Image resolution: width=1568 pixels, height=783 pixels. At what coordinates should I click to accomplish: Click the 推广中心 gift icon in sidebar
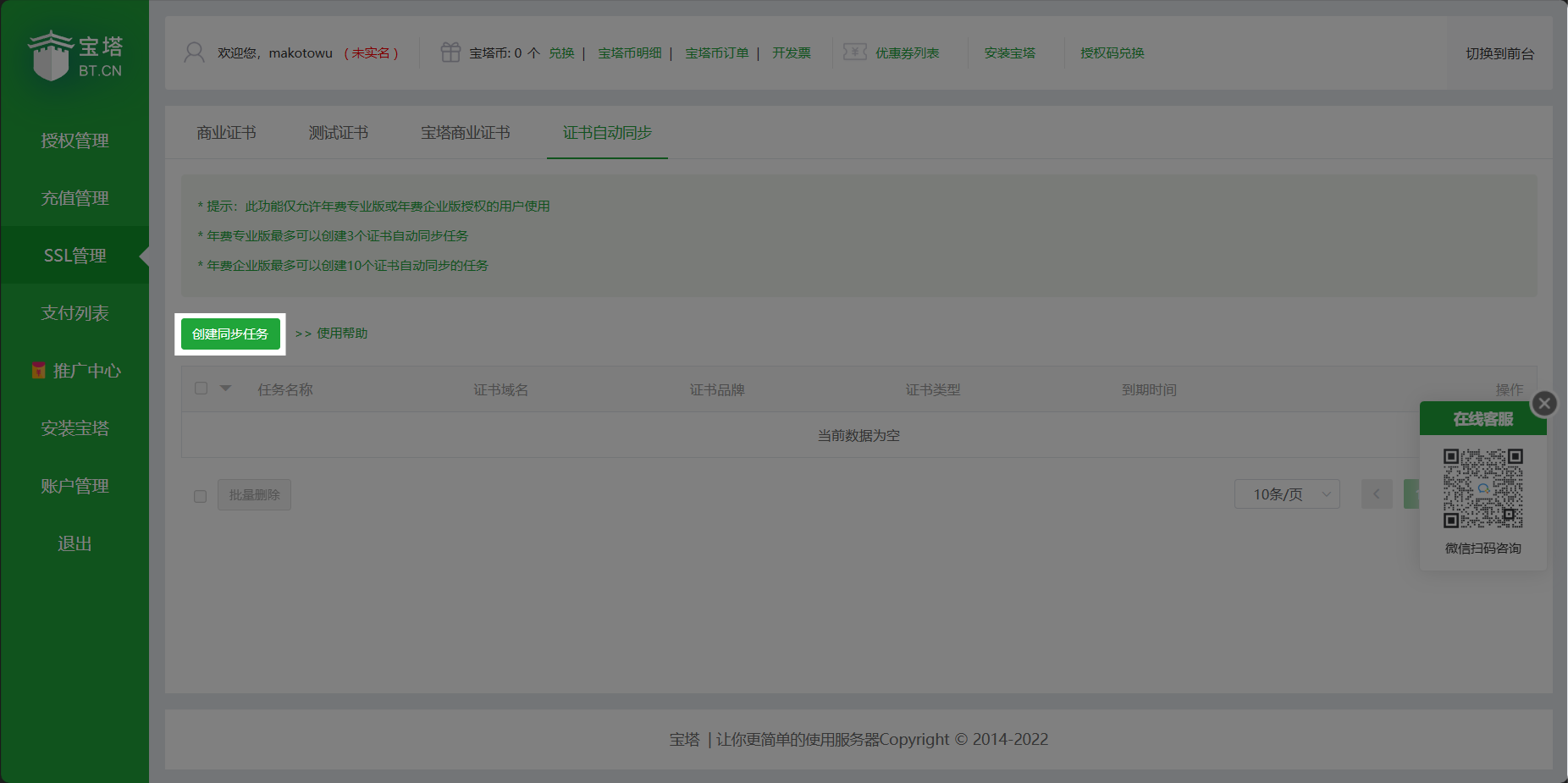[x=38, y=371]
